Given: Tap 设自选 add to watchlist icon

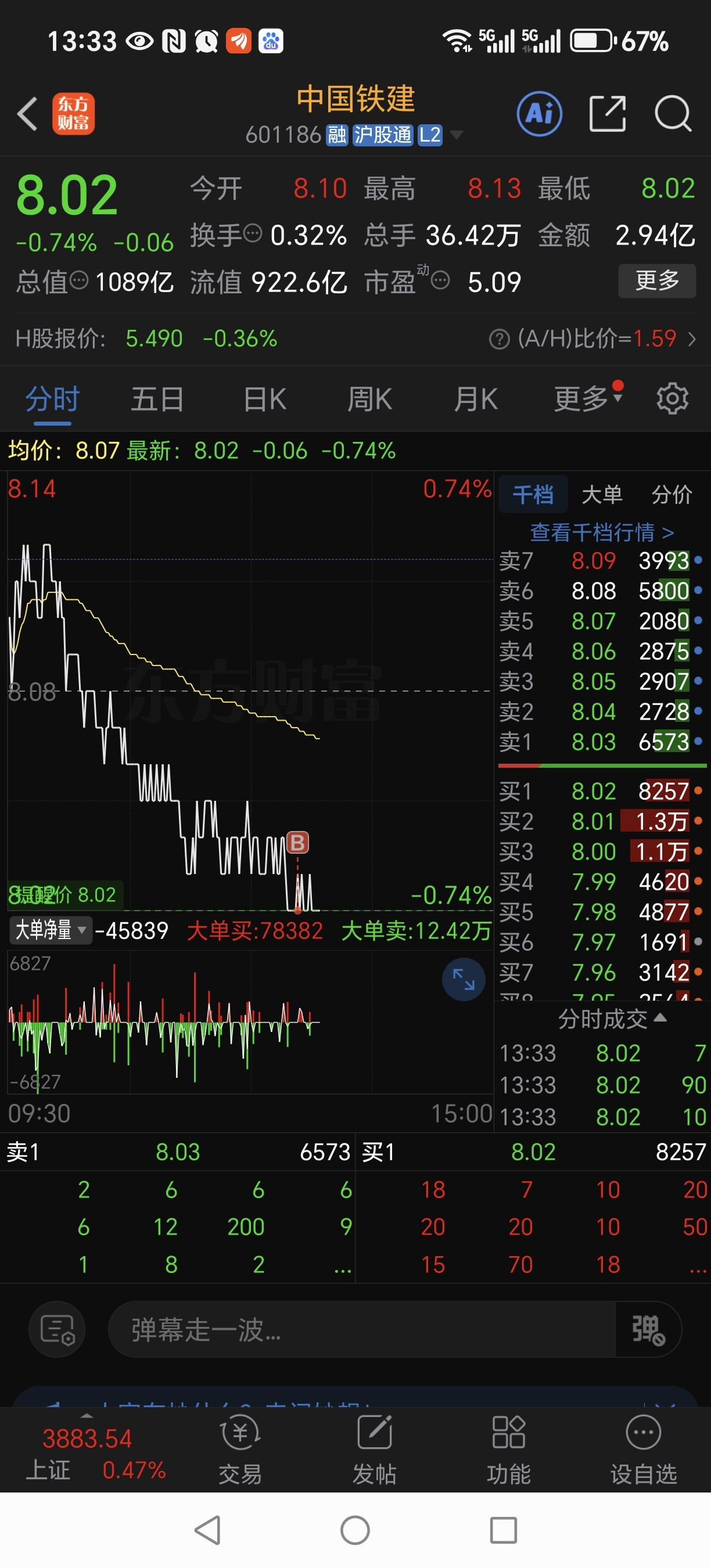Looking at the screenshot, I should pos(644,1450).
